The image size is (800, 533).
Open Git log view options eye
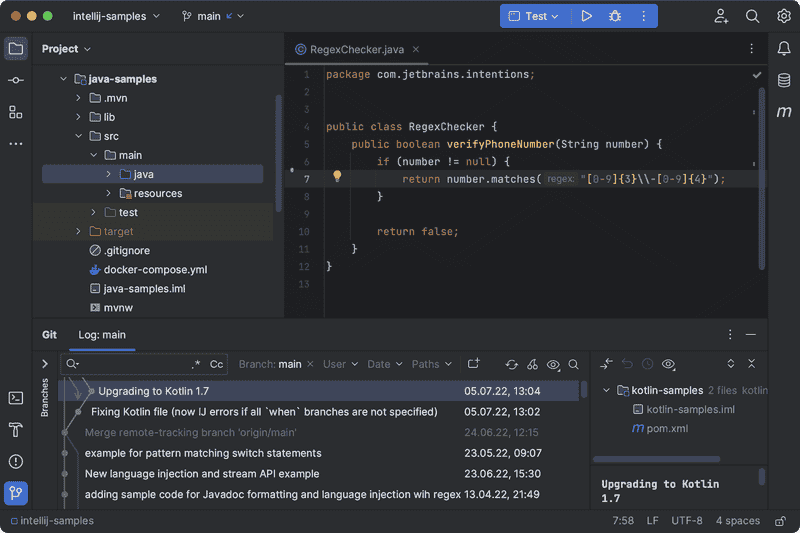[x=553, y=364]
